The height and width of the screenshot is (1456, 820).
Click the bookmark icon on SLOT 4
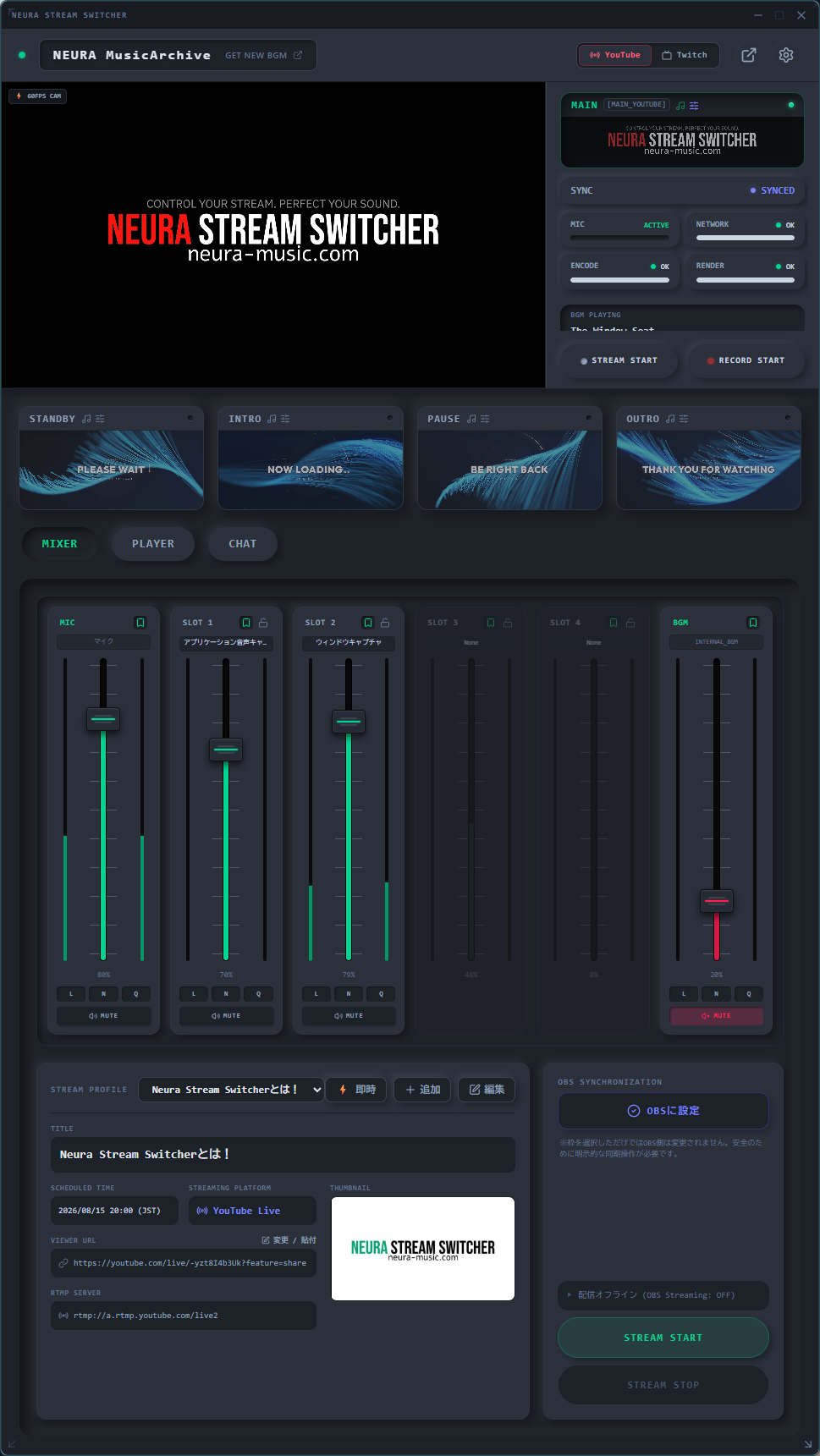614,623
